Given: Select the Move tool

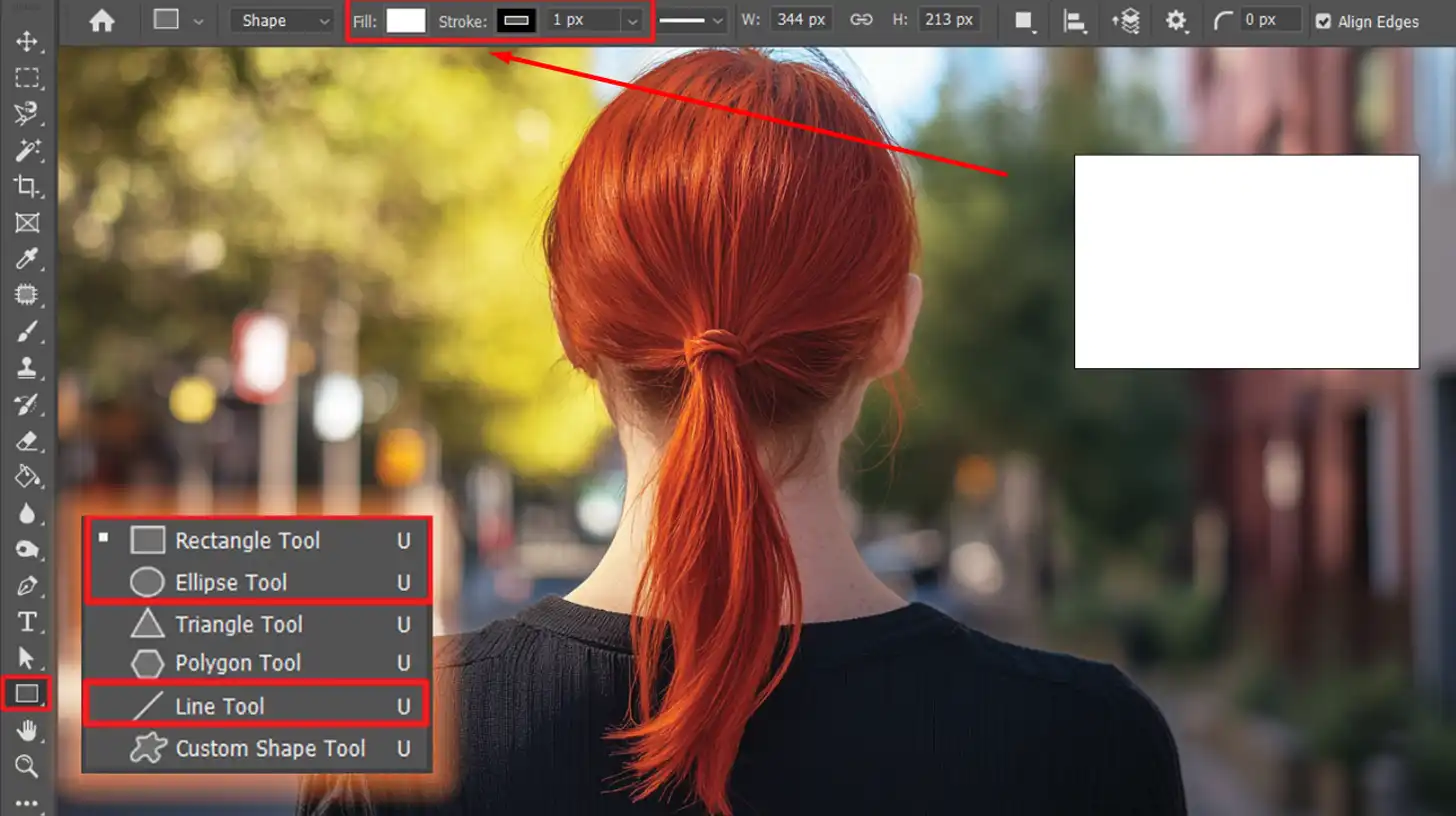Looking at the screenshot, I should [x=27, y=41].
